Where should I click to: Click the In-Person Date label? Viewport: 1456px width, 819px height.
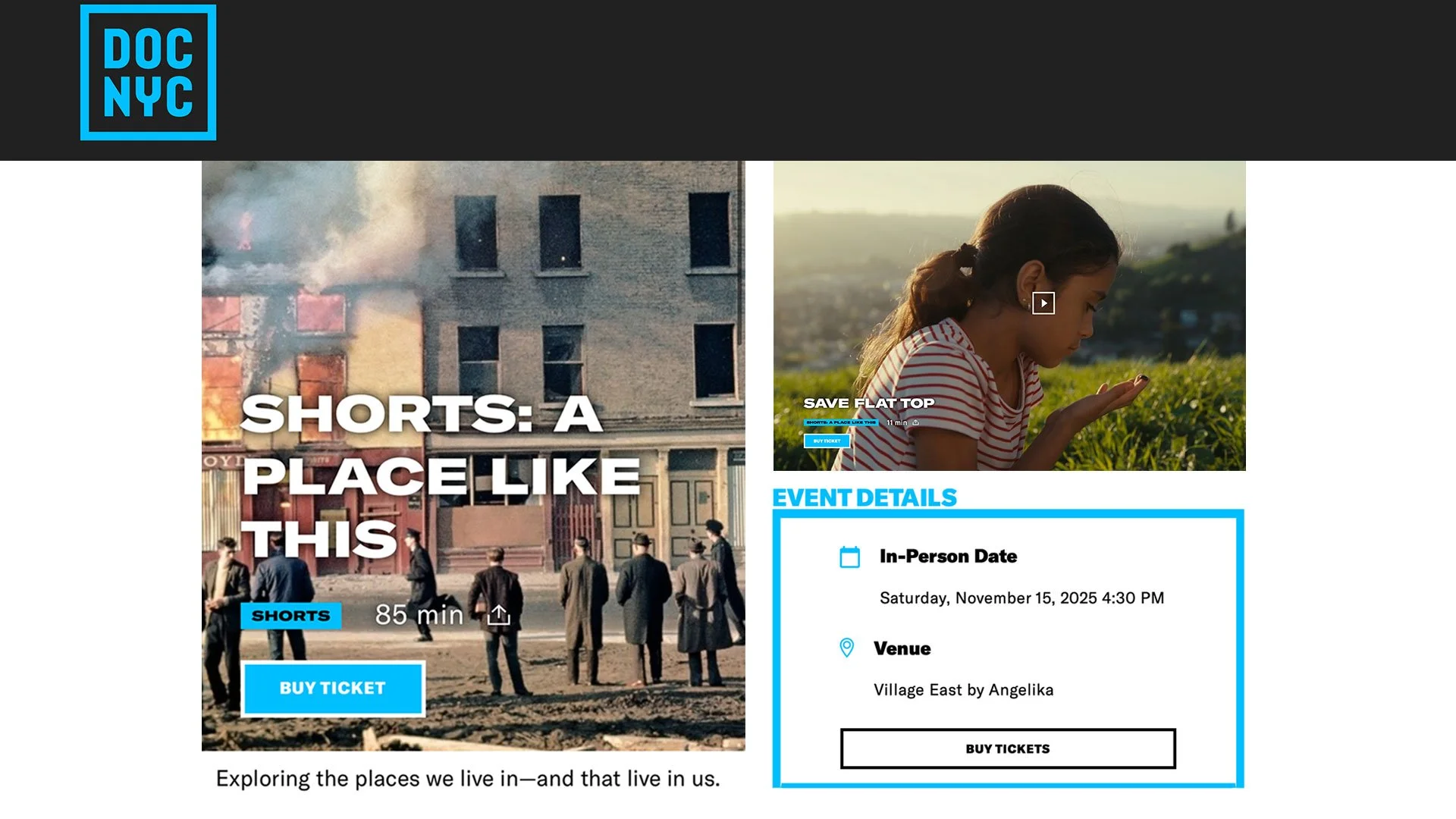tap(948, 557)
